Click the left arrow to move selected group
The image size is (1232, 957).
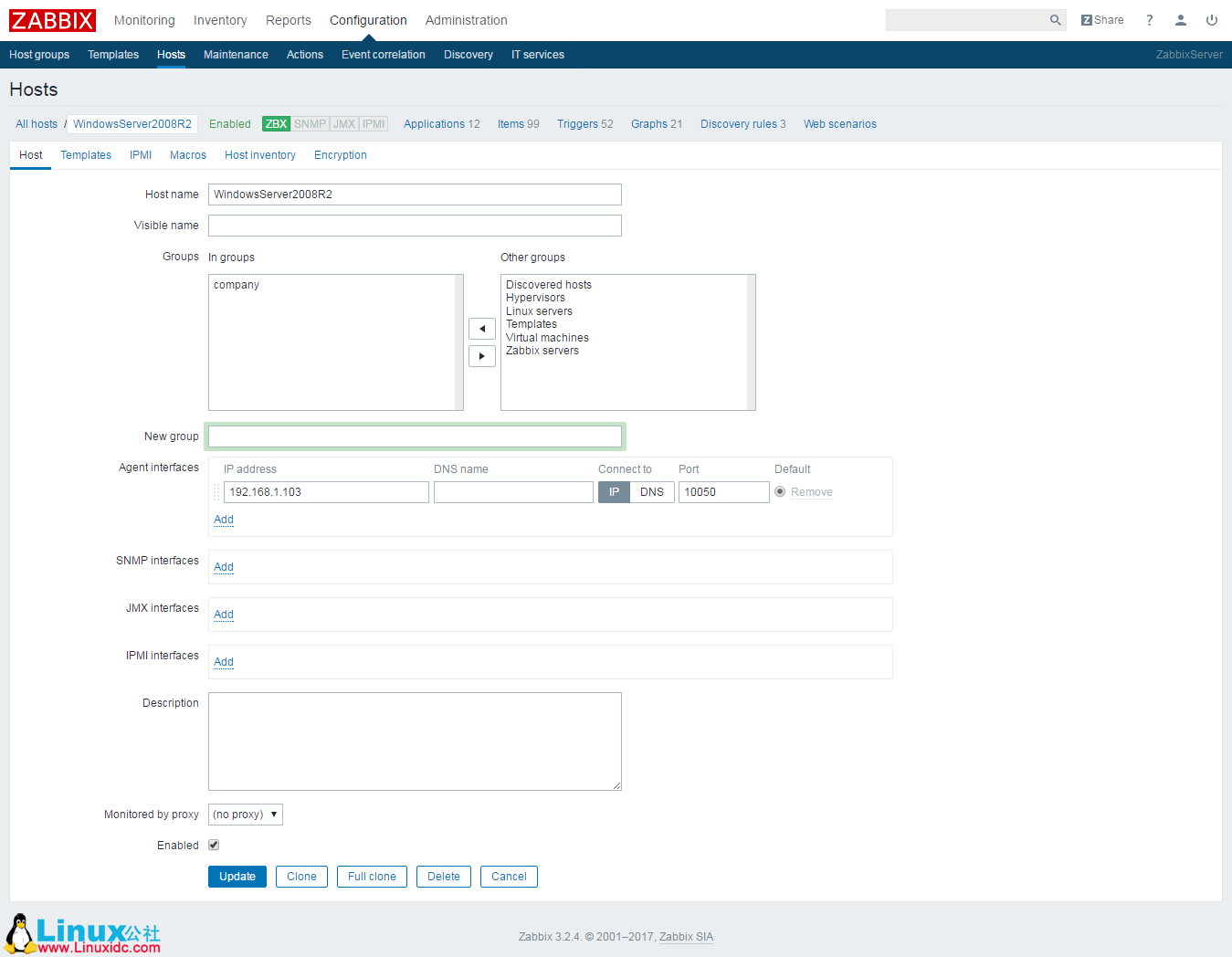point(482,328)
